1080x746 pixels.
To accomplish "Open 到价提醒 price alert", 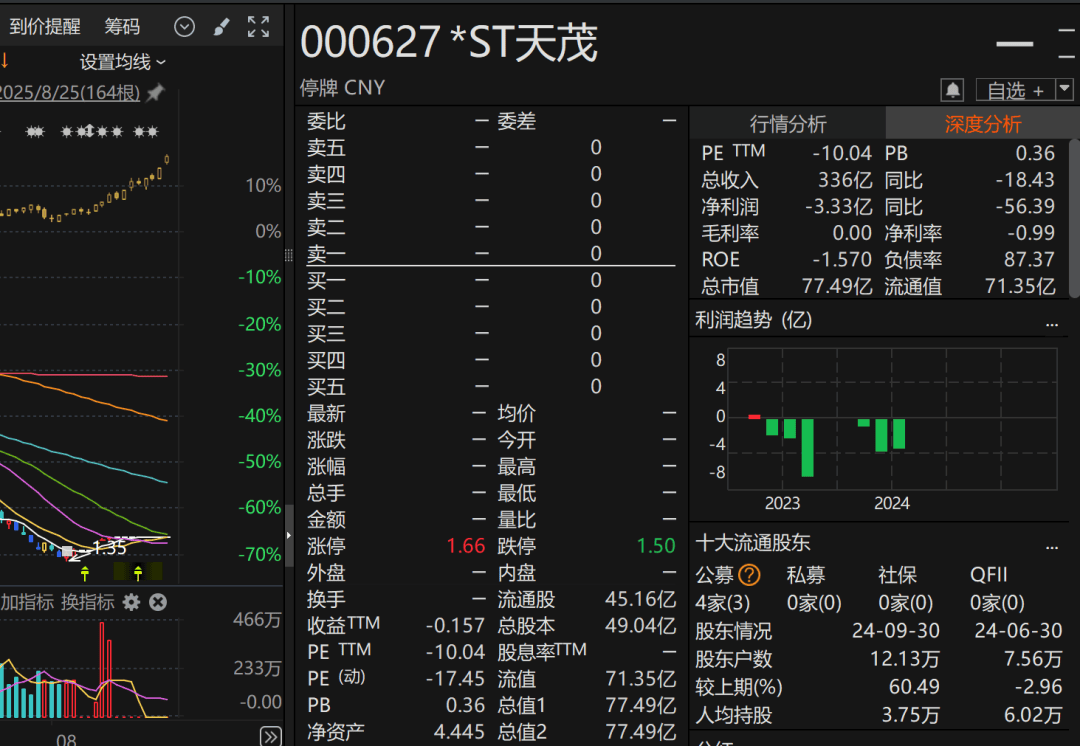I will [x=45, y=27].
